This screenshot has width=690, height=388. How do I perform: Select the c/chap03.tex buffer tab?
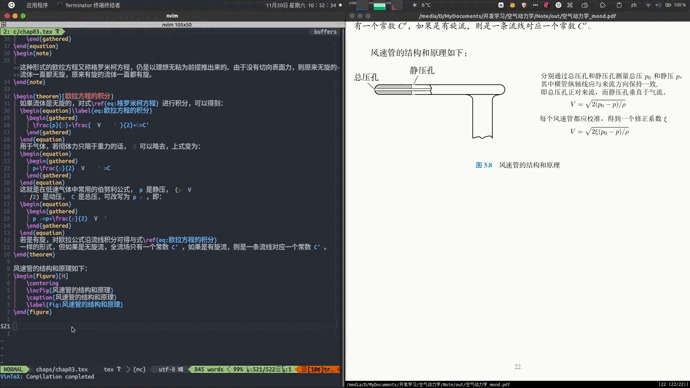click(33, 32)
